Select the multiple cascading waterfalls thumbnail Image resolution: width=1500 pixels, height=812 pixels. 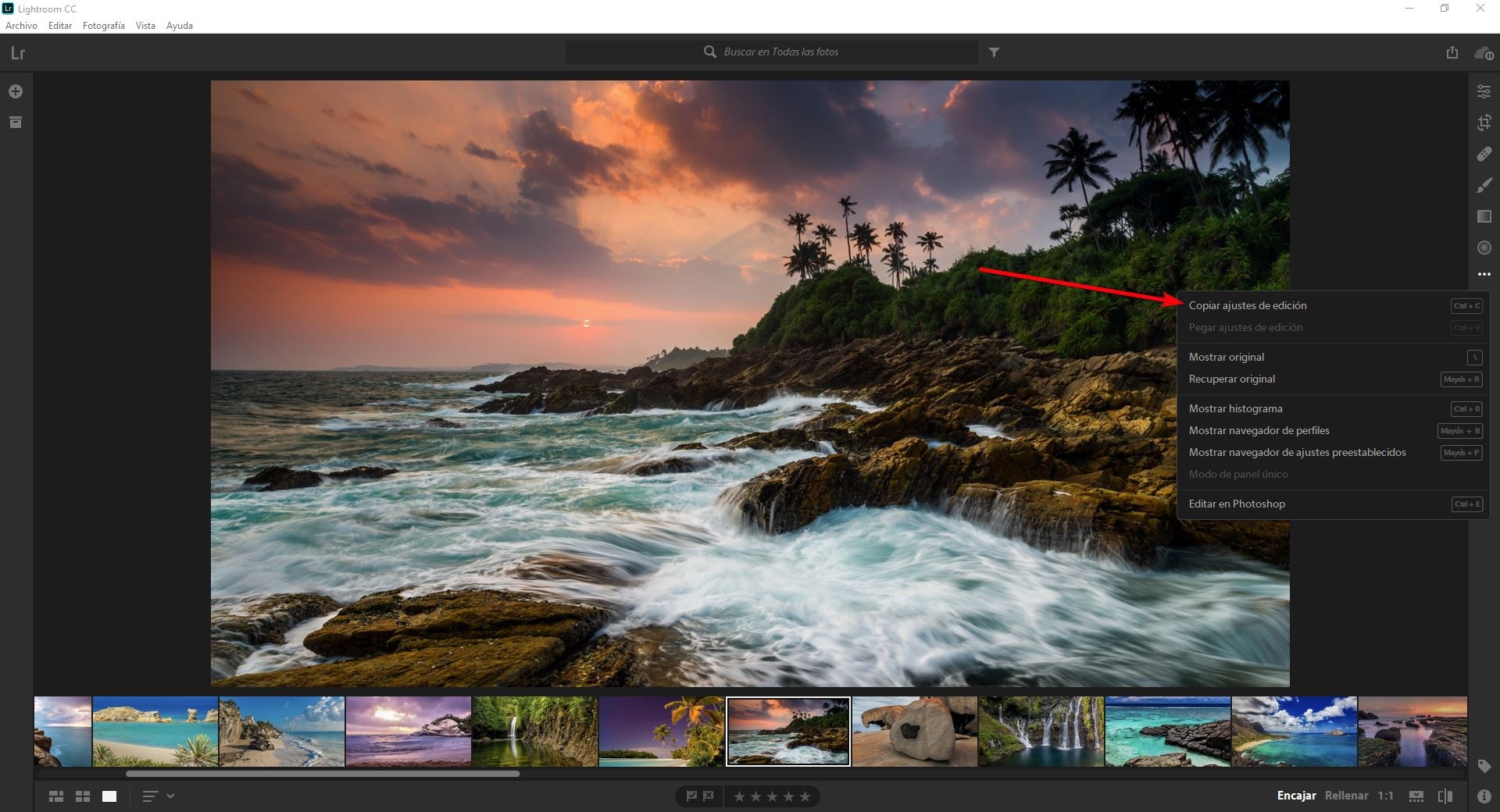pyautogui.click(x=1041, y=732)
